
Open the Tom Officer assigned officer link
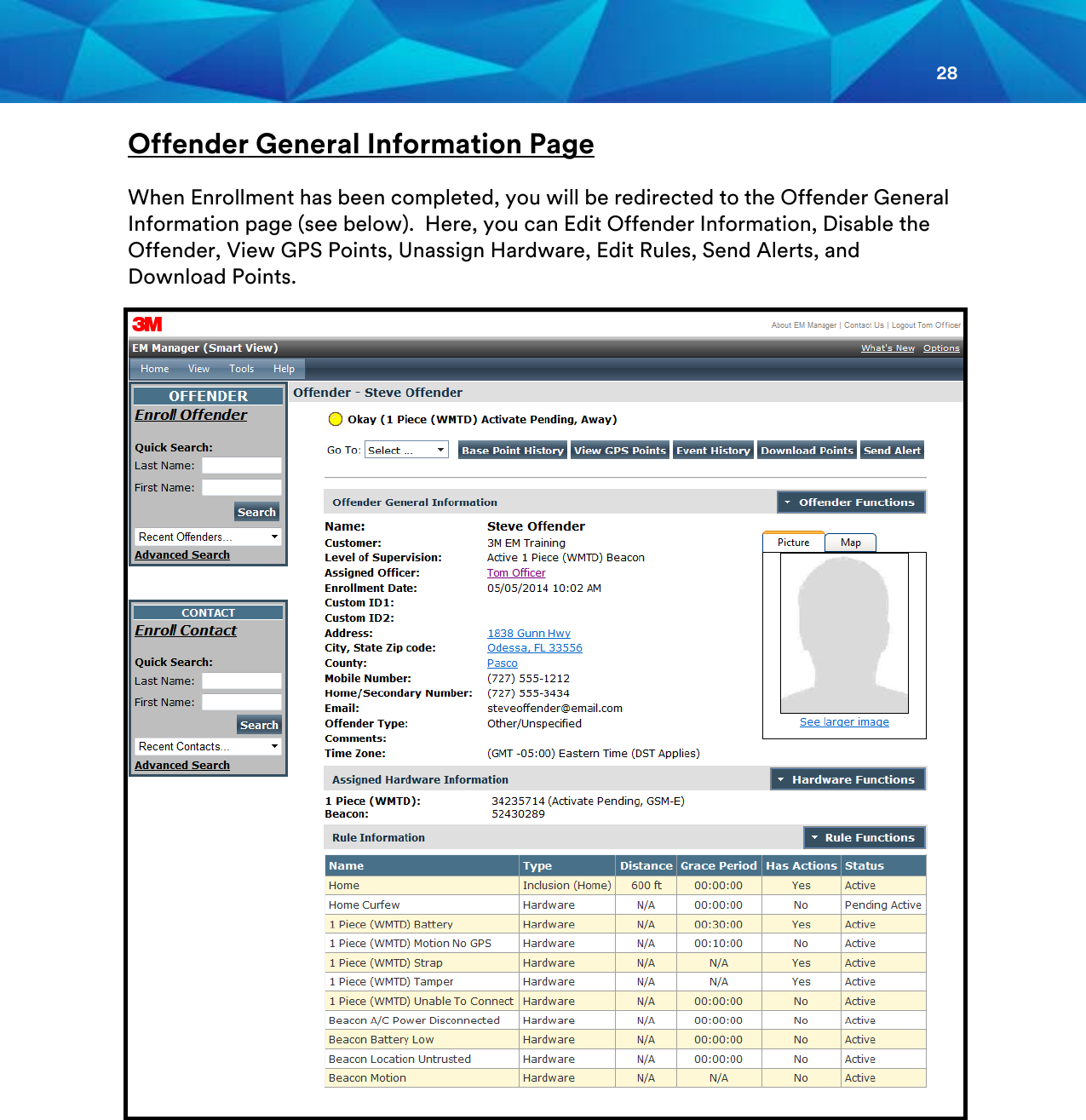click(x=516, y=573)
